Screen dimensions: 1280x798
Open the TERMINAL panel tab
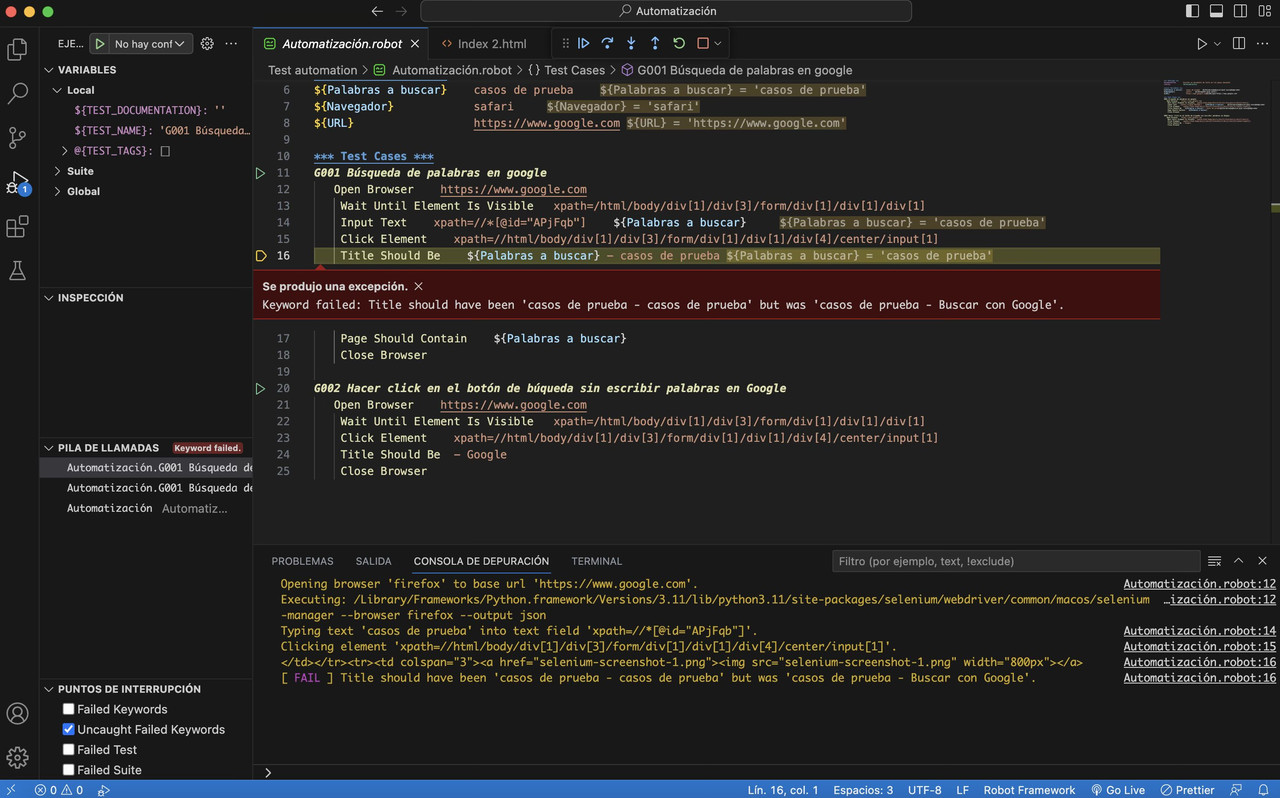[597, 561]
